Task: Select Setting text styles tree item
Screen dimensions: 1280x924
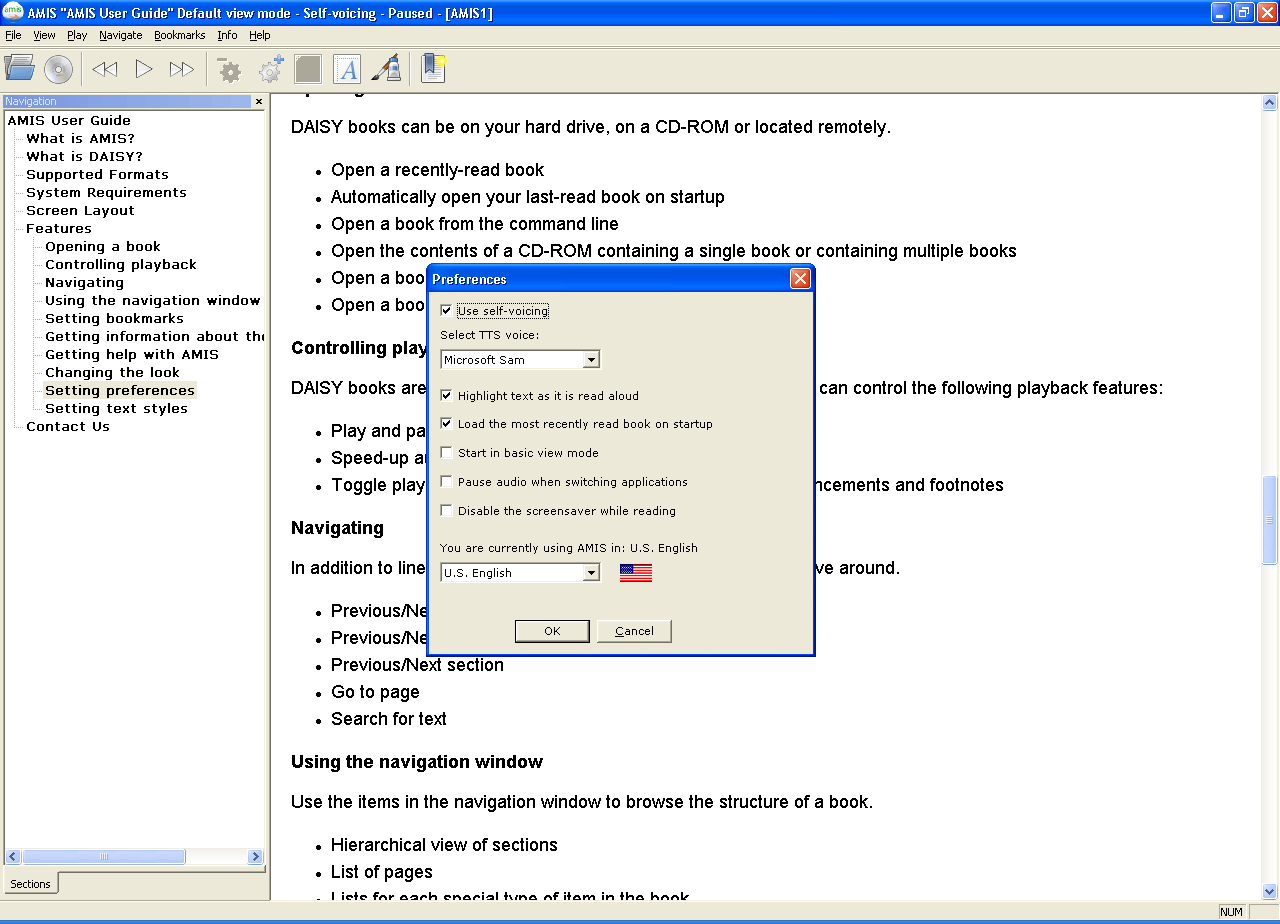Action: [x=116, y=408]
